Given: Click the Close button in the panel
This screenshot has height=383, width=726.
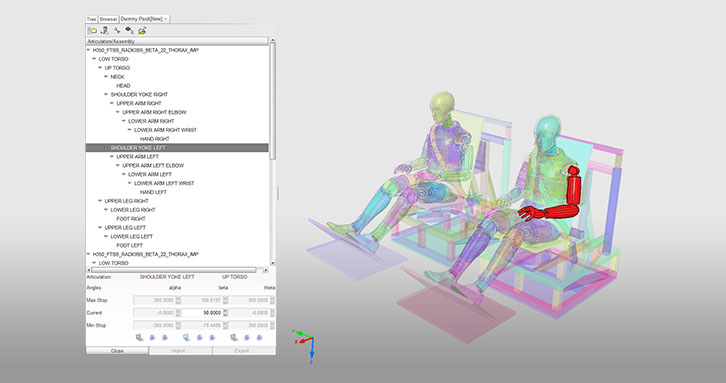Looking at the screenshot, I should click(x=117, y=351).
